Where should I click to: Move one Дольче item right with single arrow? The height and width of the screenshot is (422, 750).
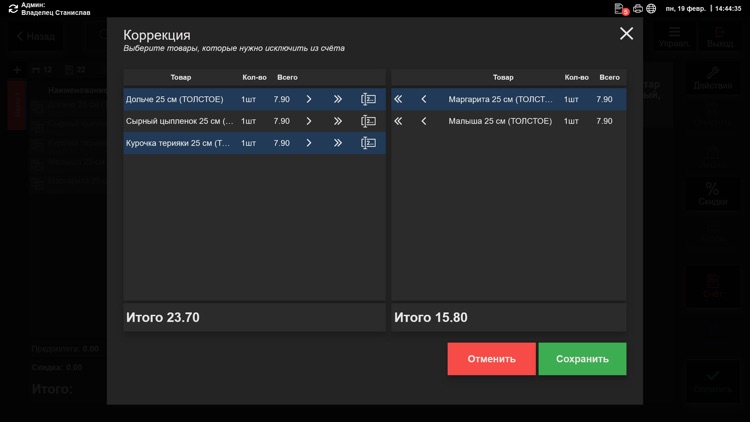[x=309, y=99]
